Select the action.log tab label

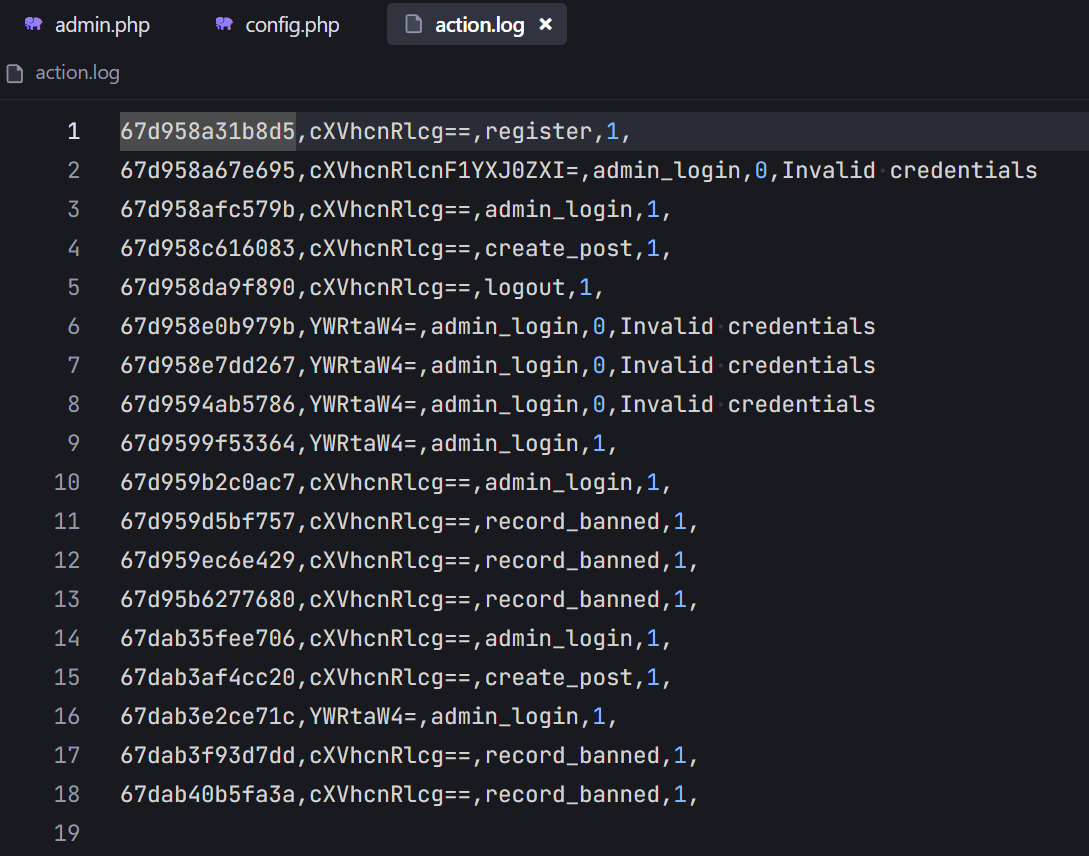tap(479, 25)
